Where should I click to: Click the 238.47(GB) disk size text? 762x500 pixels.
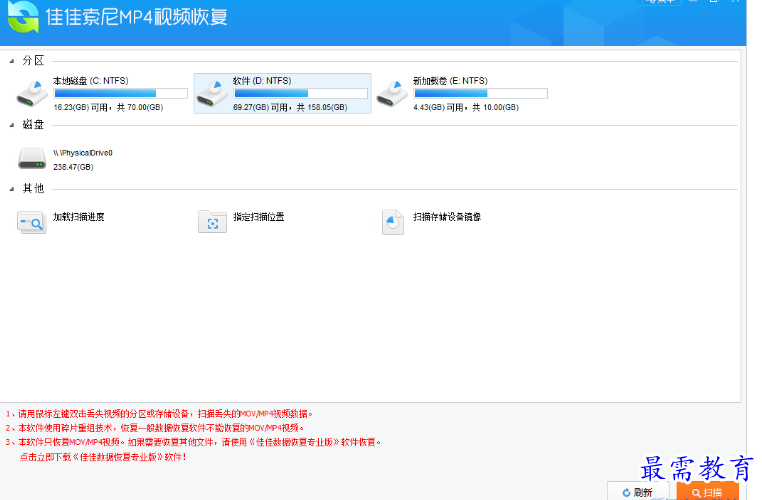73,167
